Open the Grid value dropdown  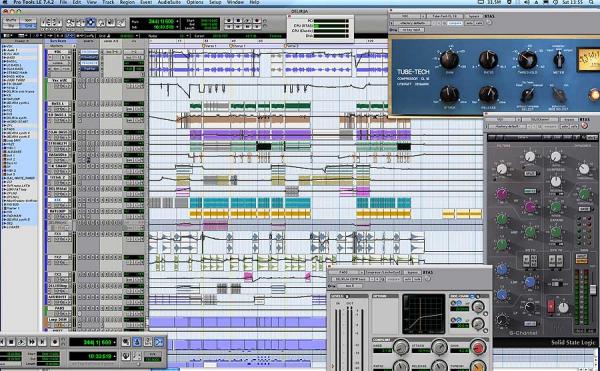click(x=137, y=36)
